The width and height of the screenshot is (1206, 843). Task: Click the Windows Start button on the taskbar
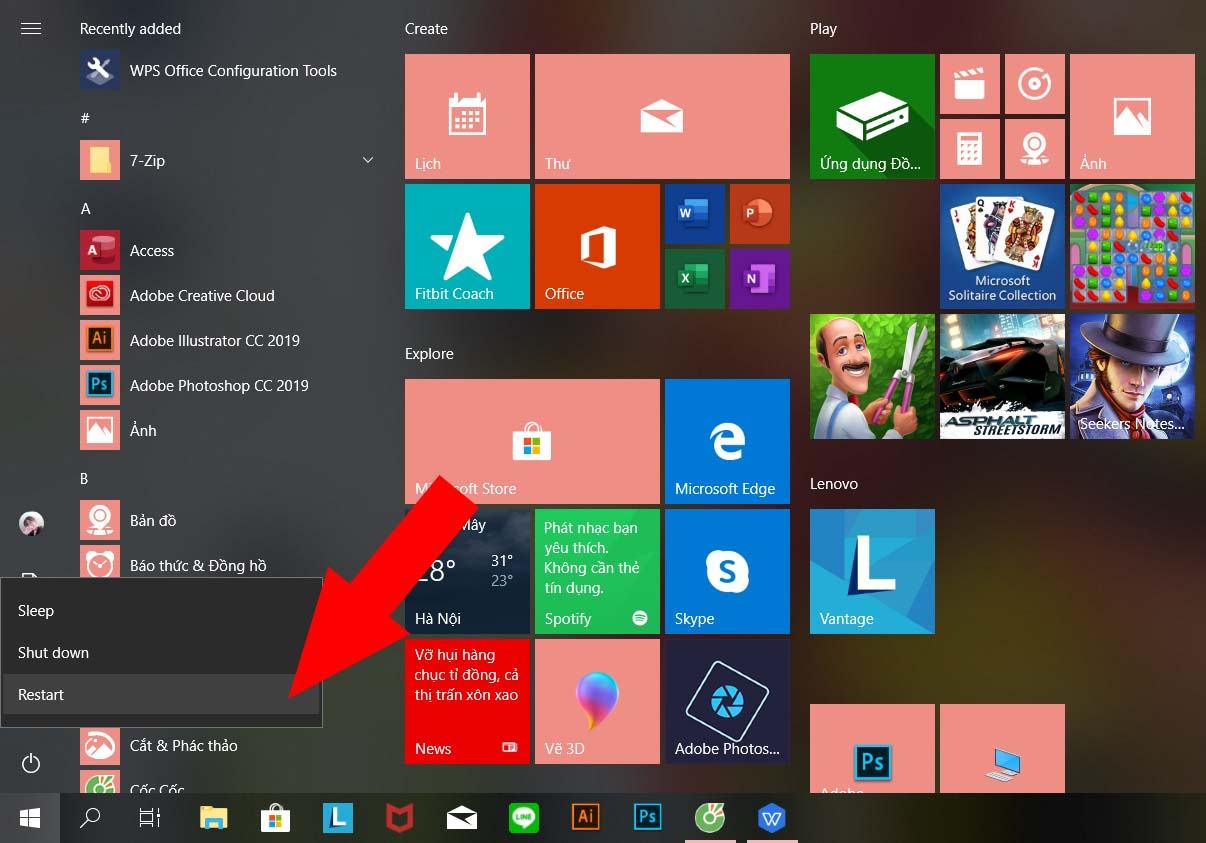click(x=30, y=818)
